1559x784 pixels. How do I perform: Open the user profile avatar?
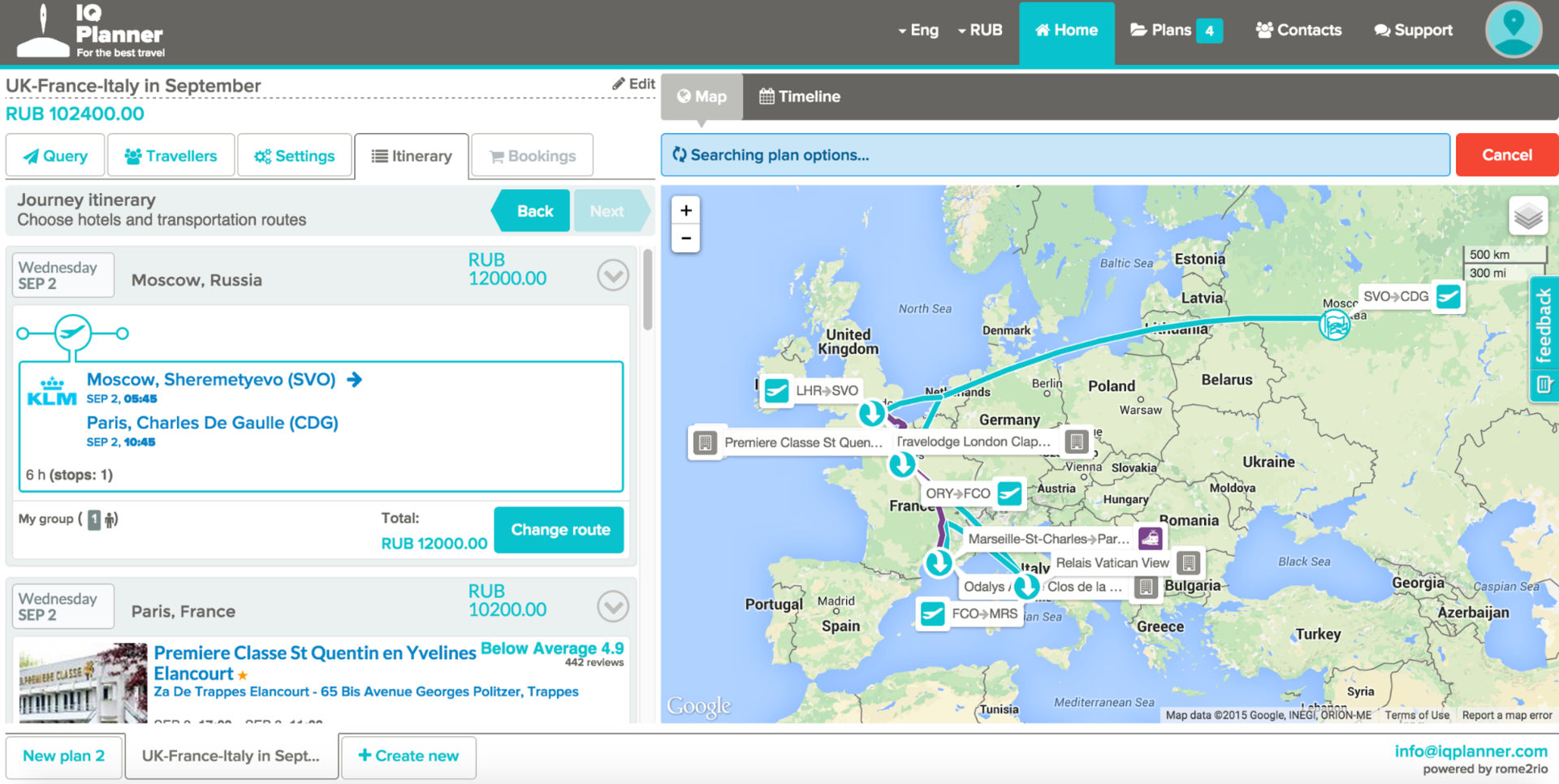pos(1514,30)
